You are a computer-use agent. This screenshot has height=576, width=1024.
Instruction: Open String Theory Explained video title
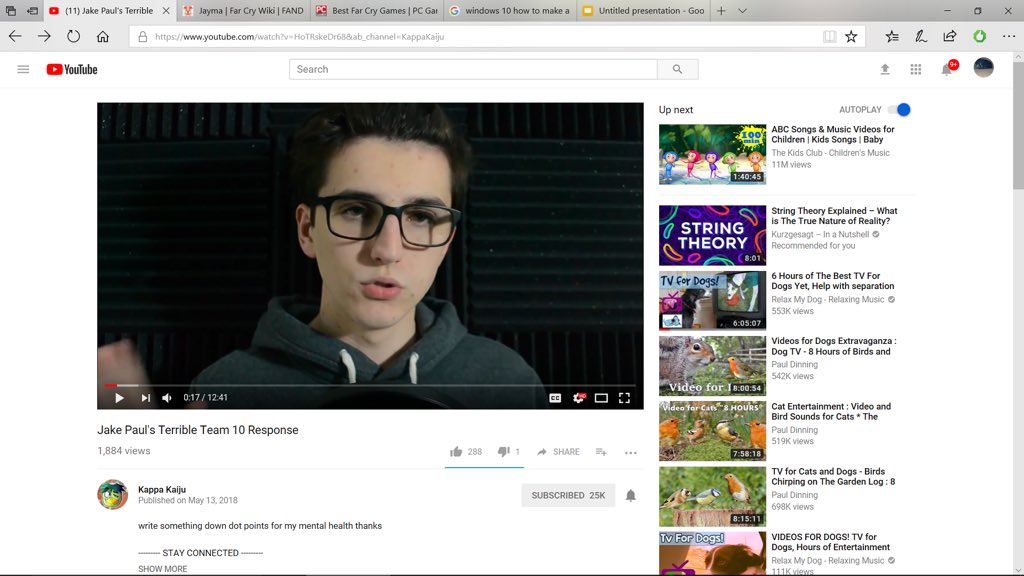coord(834,216)
